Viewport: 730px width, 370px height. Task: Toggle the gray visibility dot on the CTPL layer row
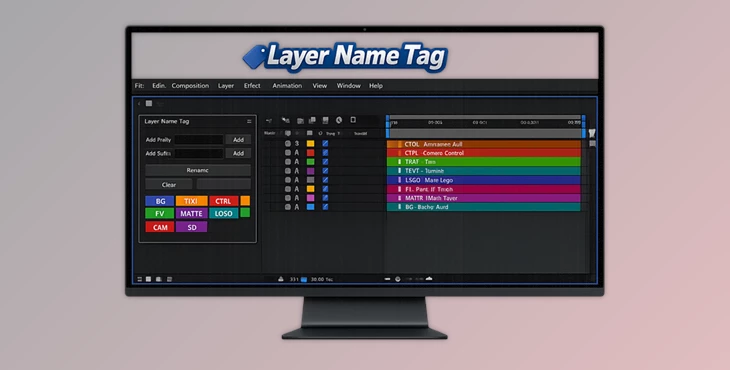pos(288,153)
